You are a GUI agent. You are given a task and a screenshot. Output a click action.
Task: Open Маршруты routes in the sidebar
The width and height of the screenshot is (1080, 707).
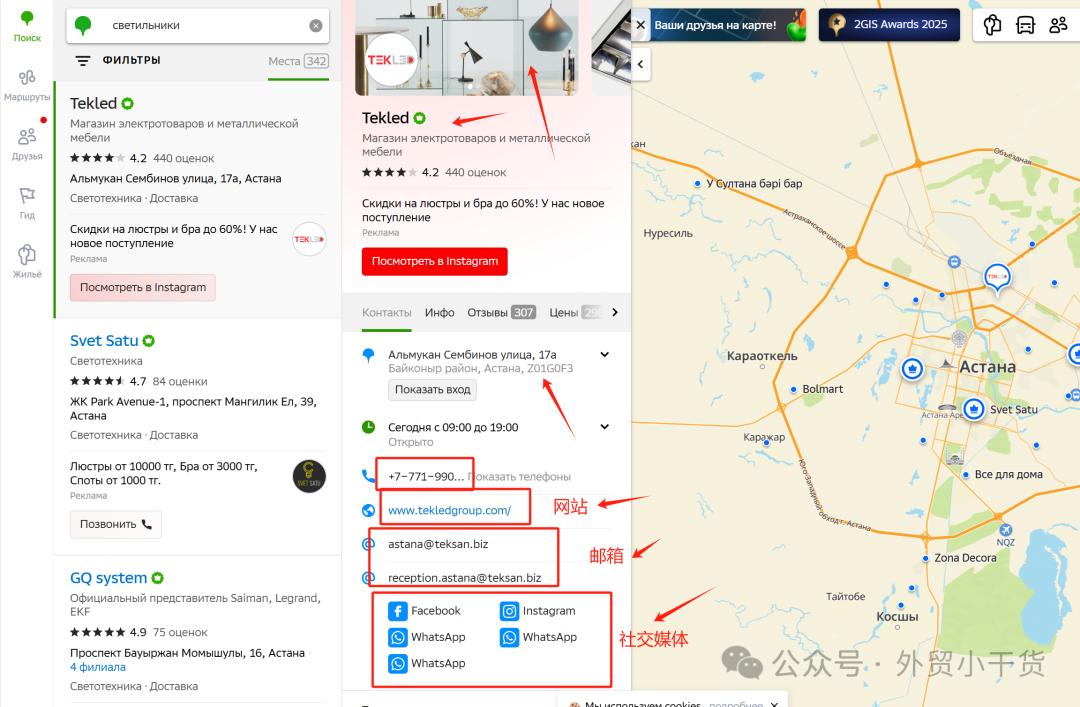point(27,85)
